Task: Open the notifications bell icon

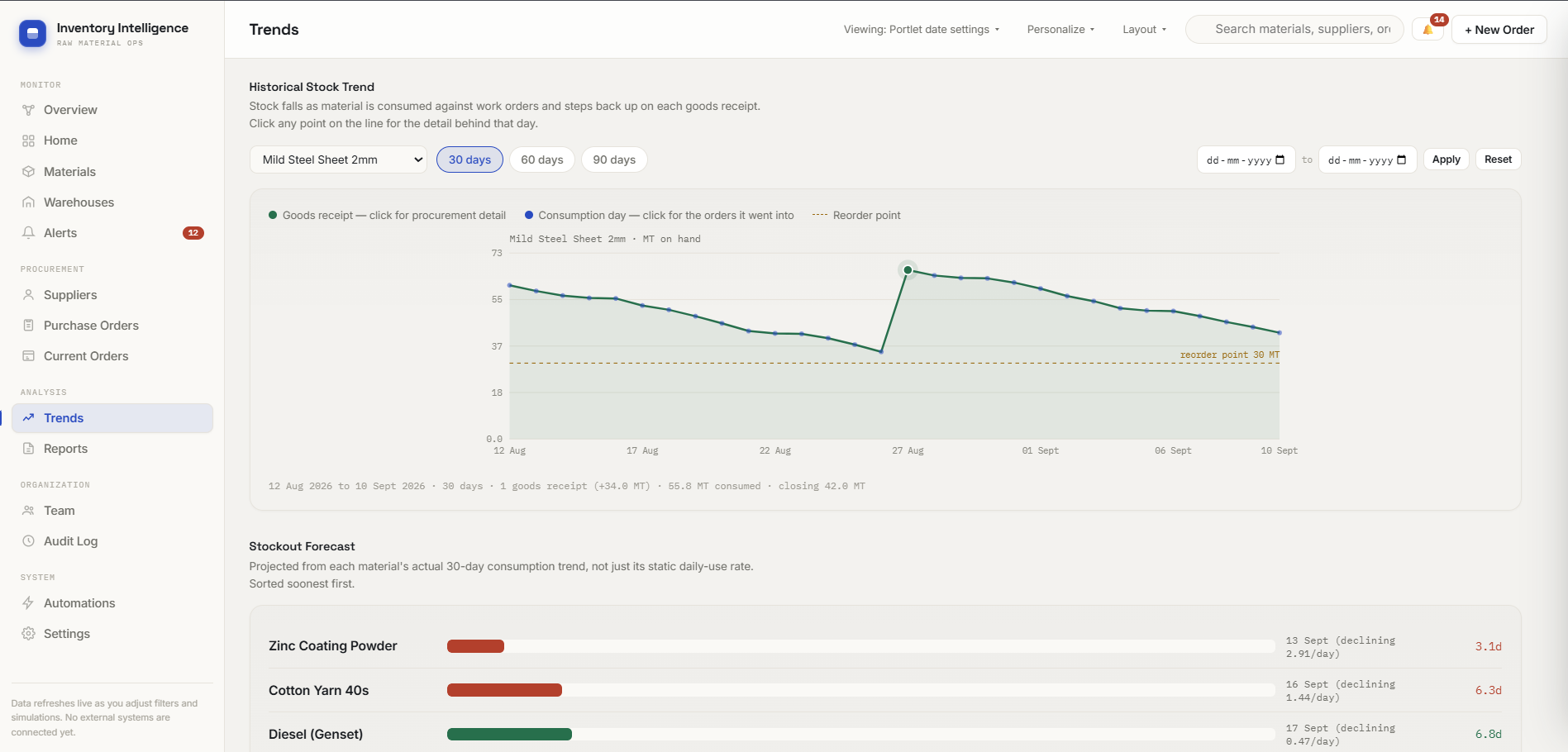Action: click(1427, 30)
